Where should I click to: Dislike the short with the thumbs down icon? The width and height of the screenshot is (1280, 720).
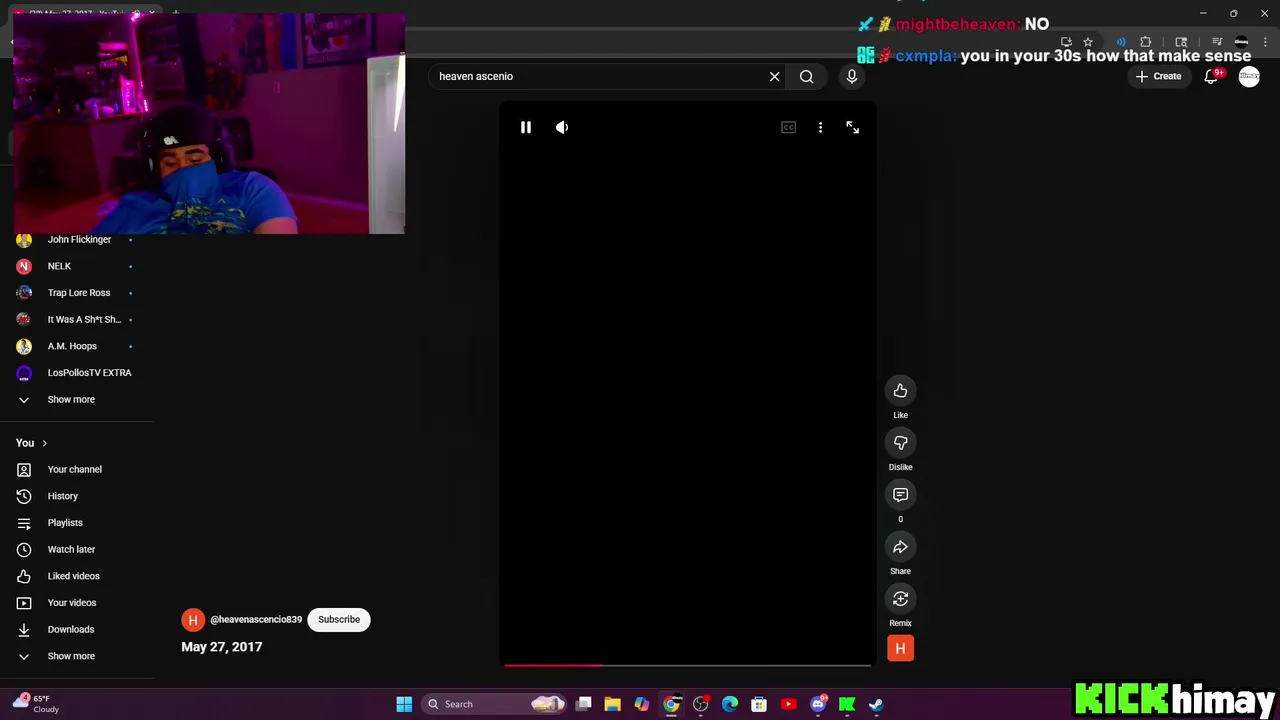pyautogui.click(x=900, y=443)
